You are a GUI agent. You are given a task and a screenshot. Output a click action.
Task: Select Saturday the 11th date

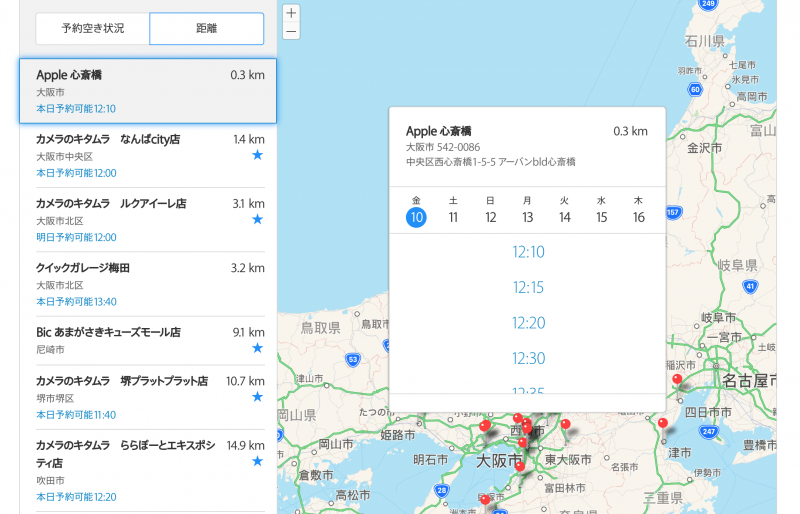coord(453,217)
